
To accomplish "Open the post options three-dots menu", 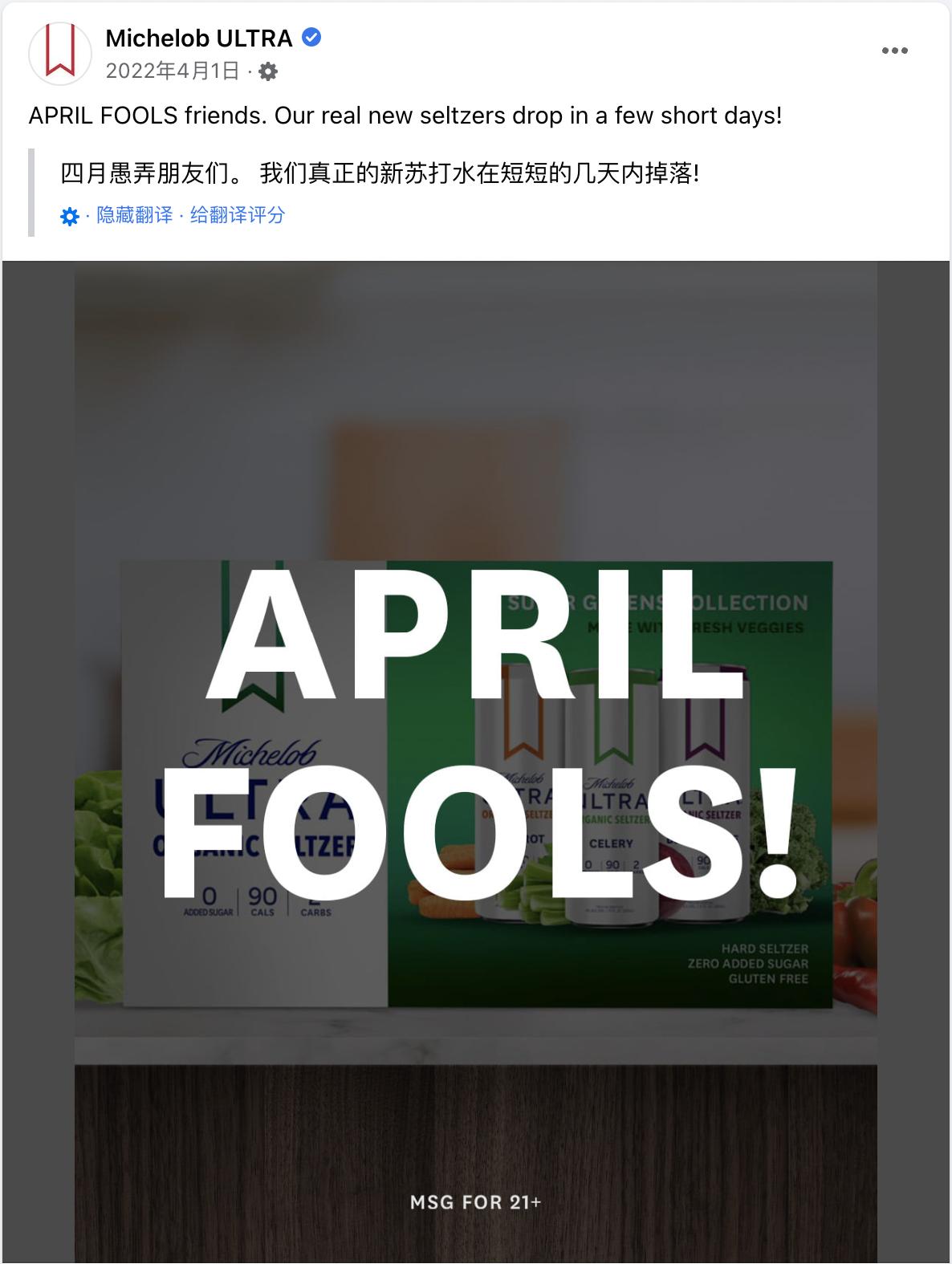I will point(894,51).
